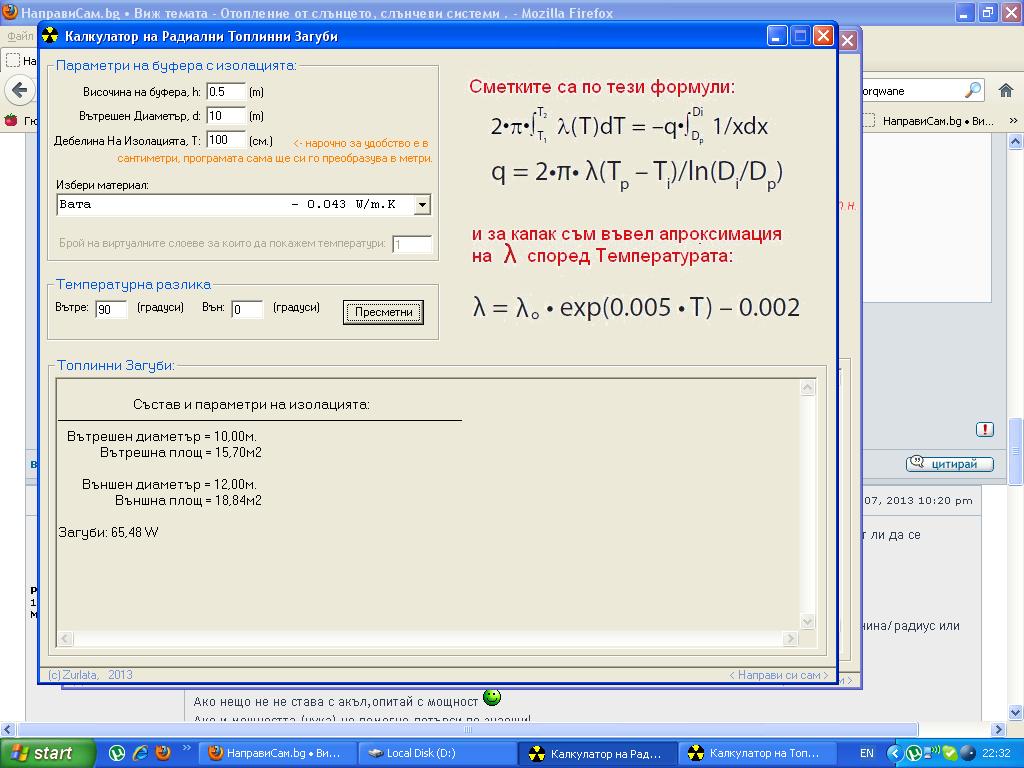Click the цитирай quote button
Screen dimensions: 1024x768
pyautogui.click(x=950, y=464)
